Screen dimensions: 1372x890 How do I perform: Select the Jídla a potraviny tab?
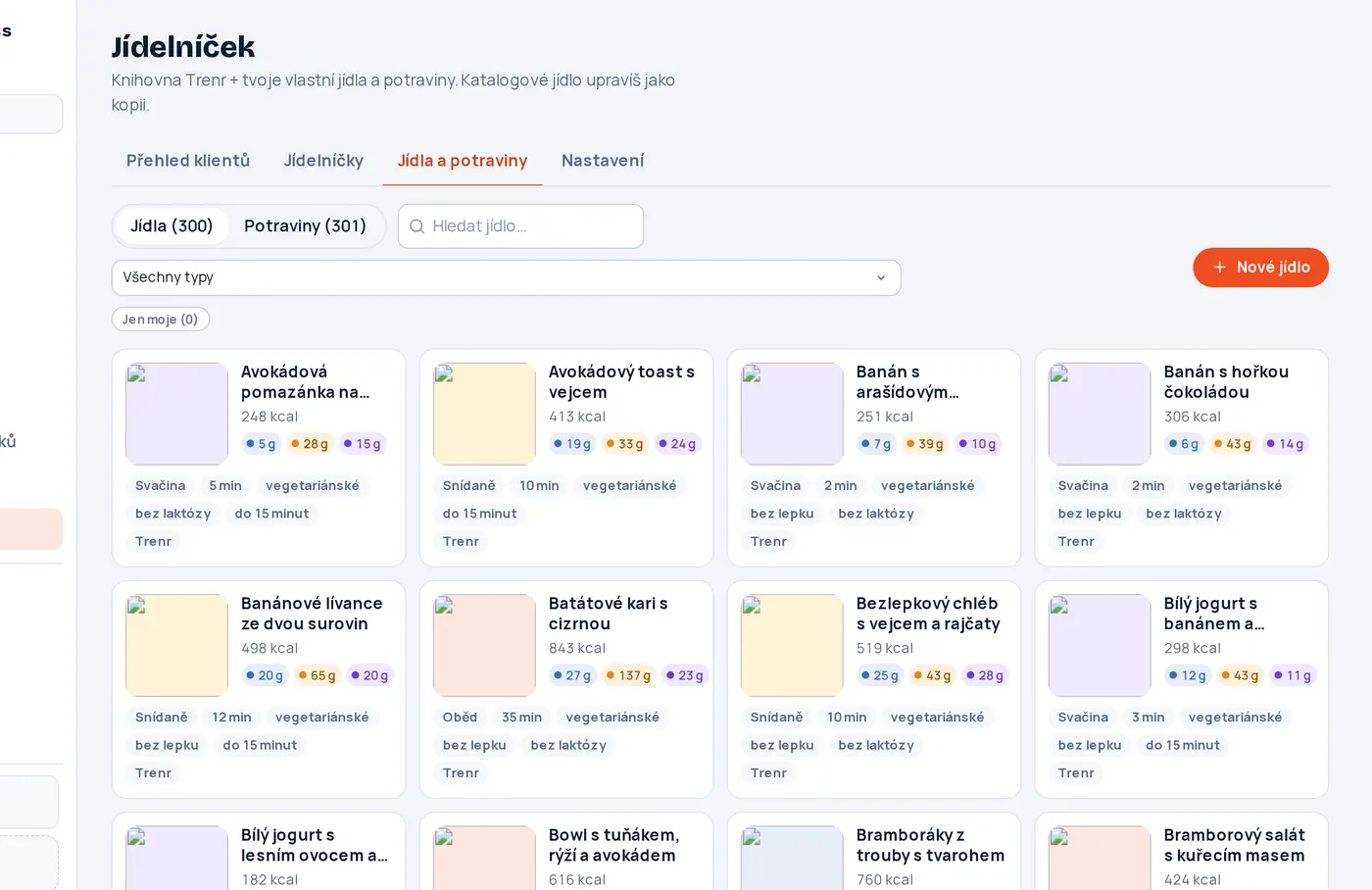(x=462, y=161)
